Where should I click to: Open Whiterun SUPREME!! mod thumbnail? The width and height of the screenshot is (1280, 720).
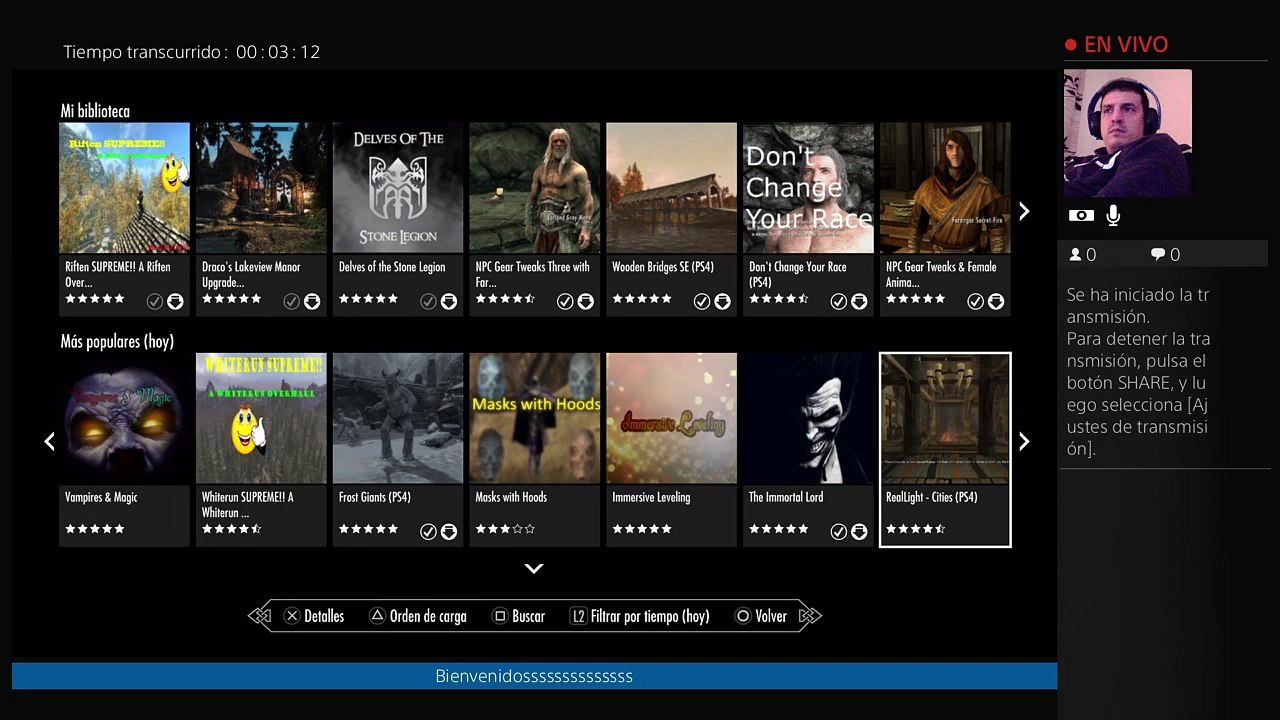pyautogui.click(x=261, y=418)
